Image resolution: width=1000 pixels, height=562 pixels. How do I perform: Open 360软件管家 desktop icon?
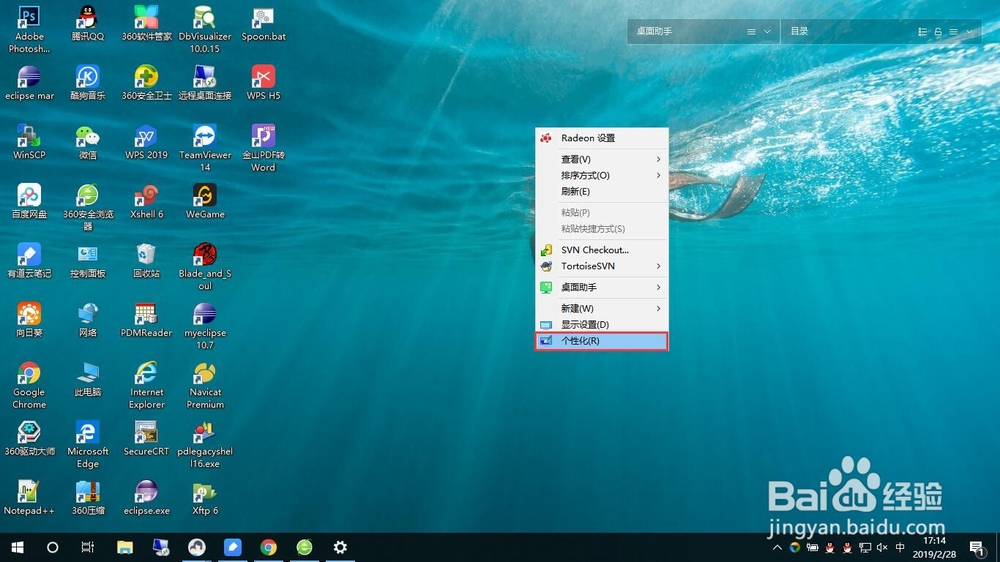click(146, 24)
